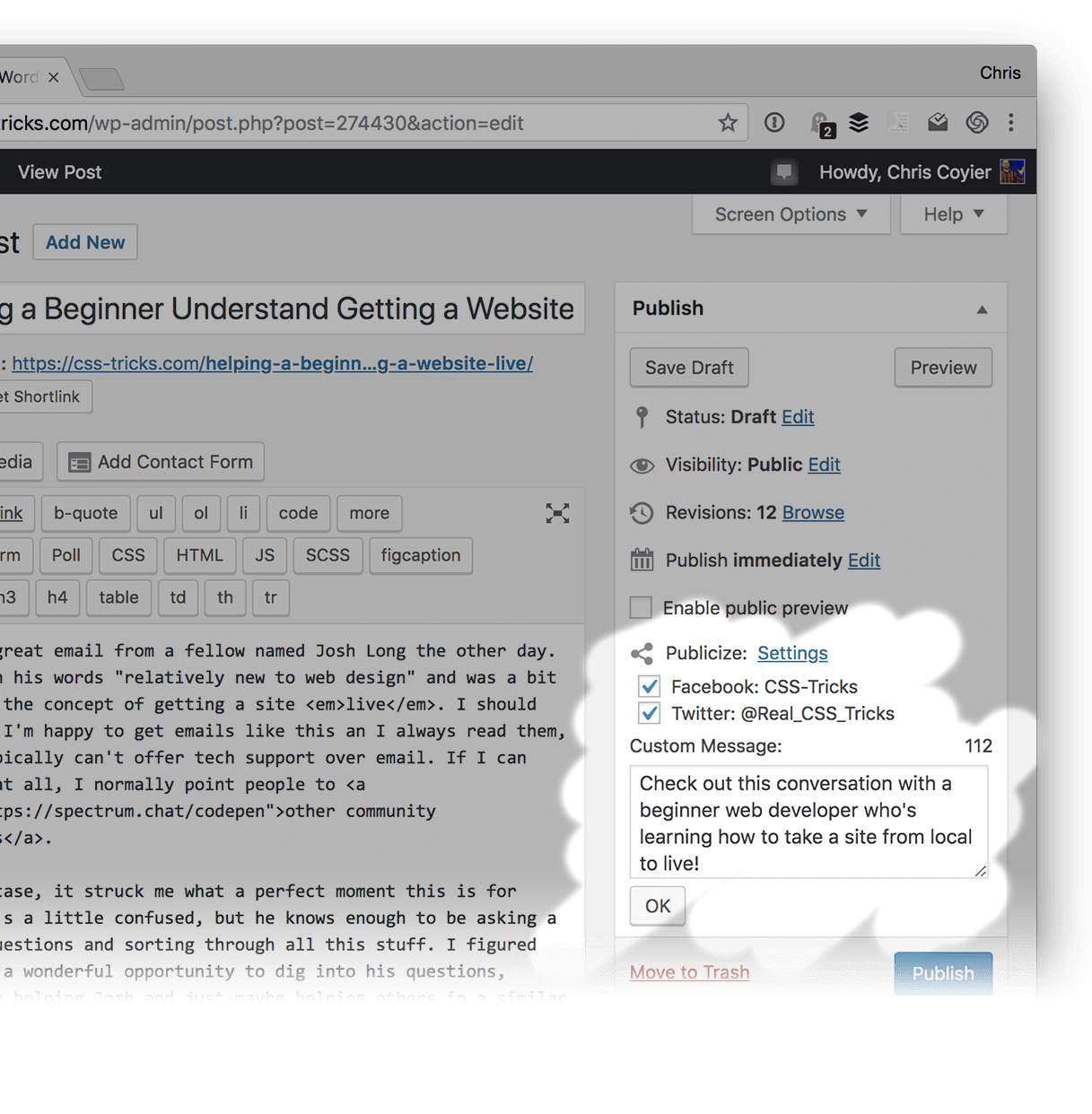Open Chrome three-dot menu
The width and height of the screenshot is (1092, 1114).
[x=1011, y=123]
